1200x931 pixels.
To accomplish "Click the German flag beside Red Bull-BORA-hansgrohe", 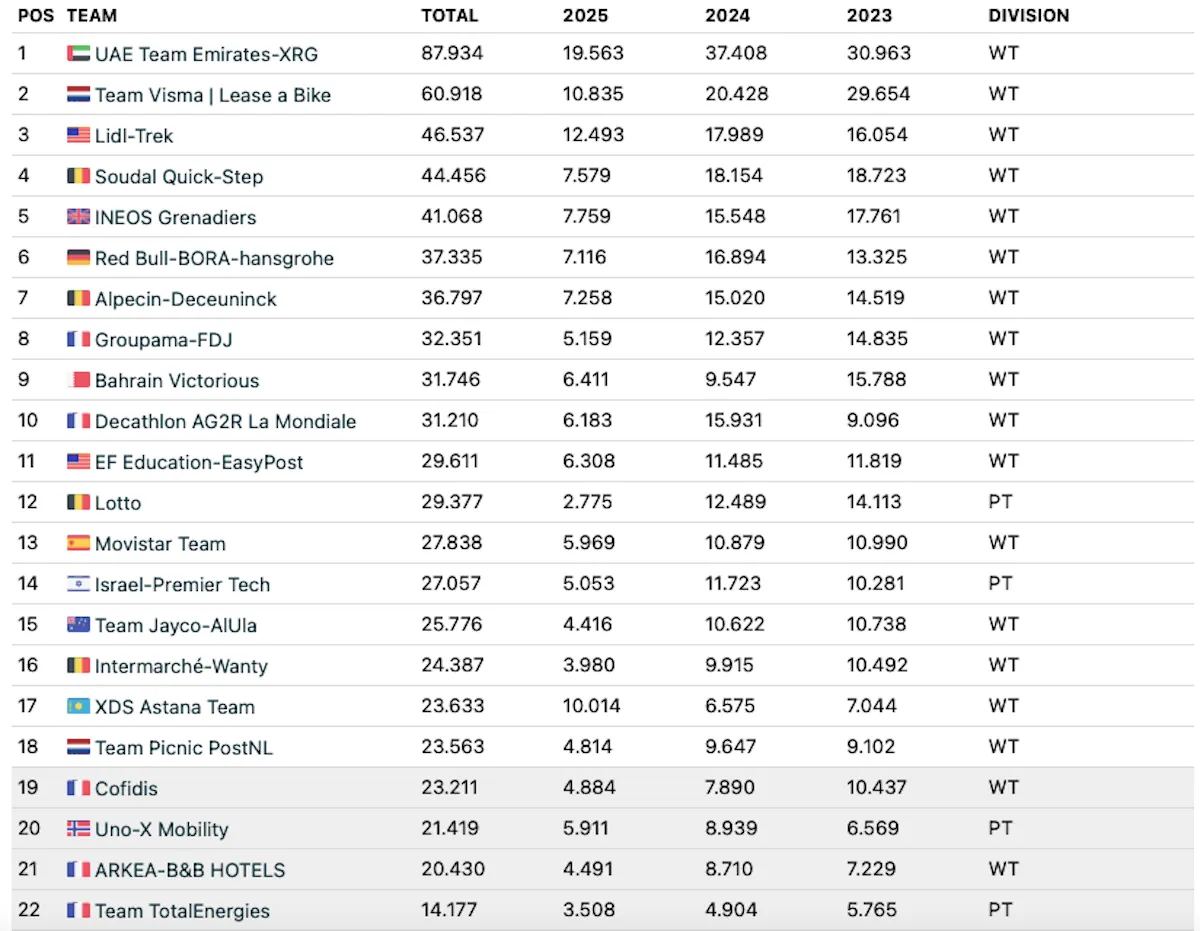I will (x=78, y=258).
